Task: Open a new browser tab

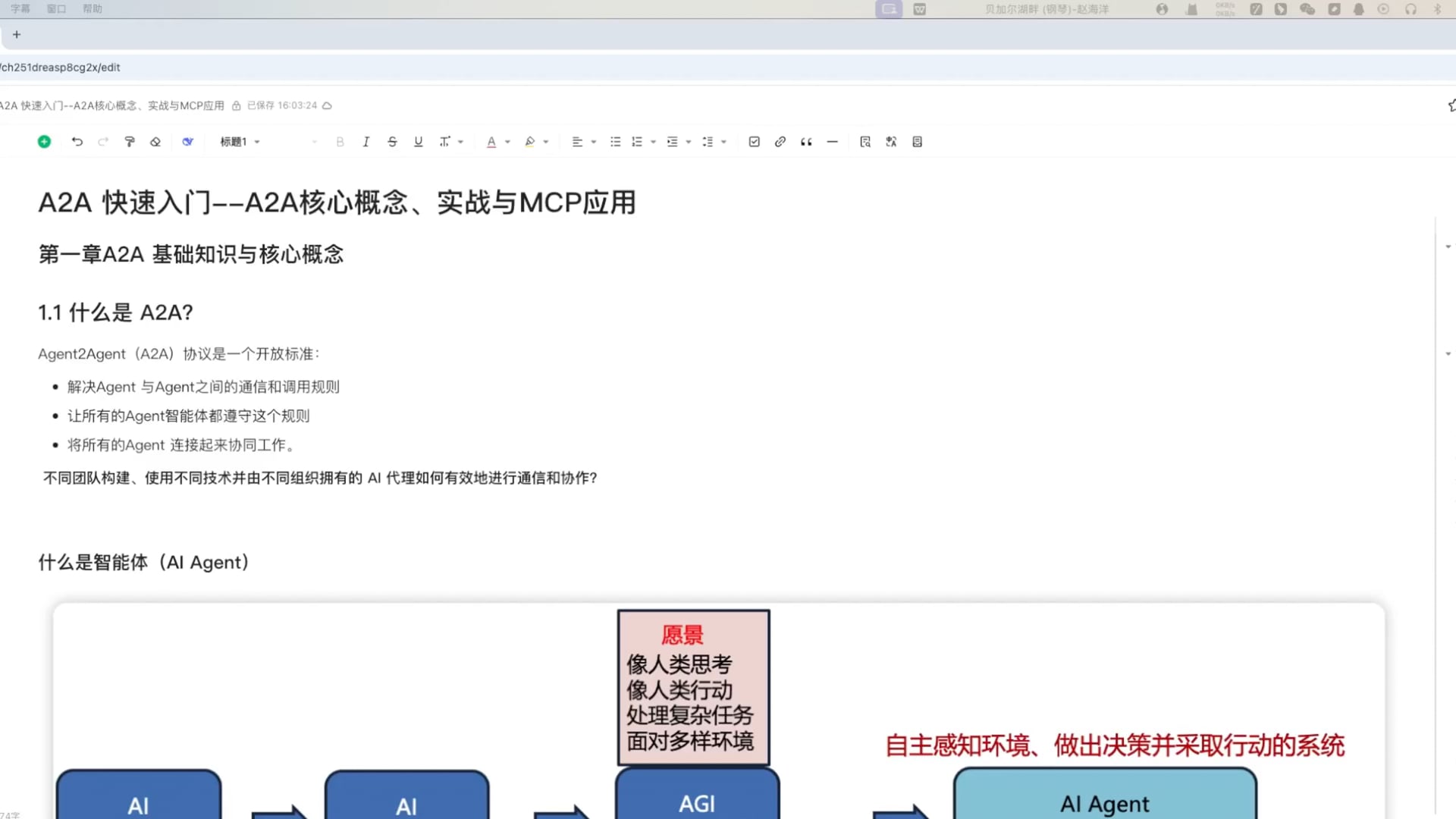Action: coord(17,35)
